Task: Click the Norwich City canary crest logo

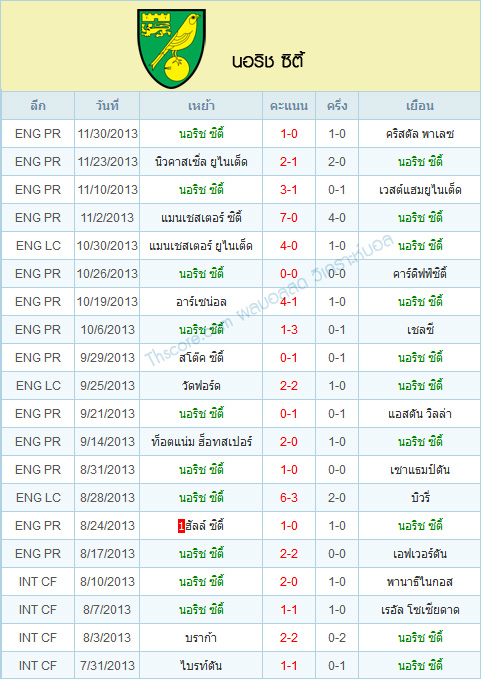Action: click(171, 48)
